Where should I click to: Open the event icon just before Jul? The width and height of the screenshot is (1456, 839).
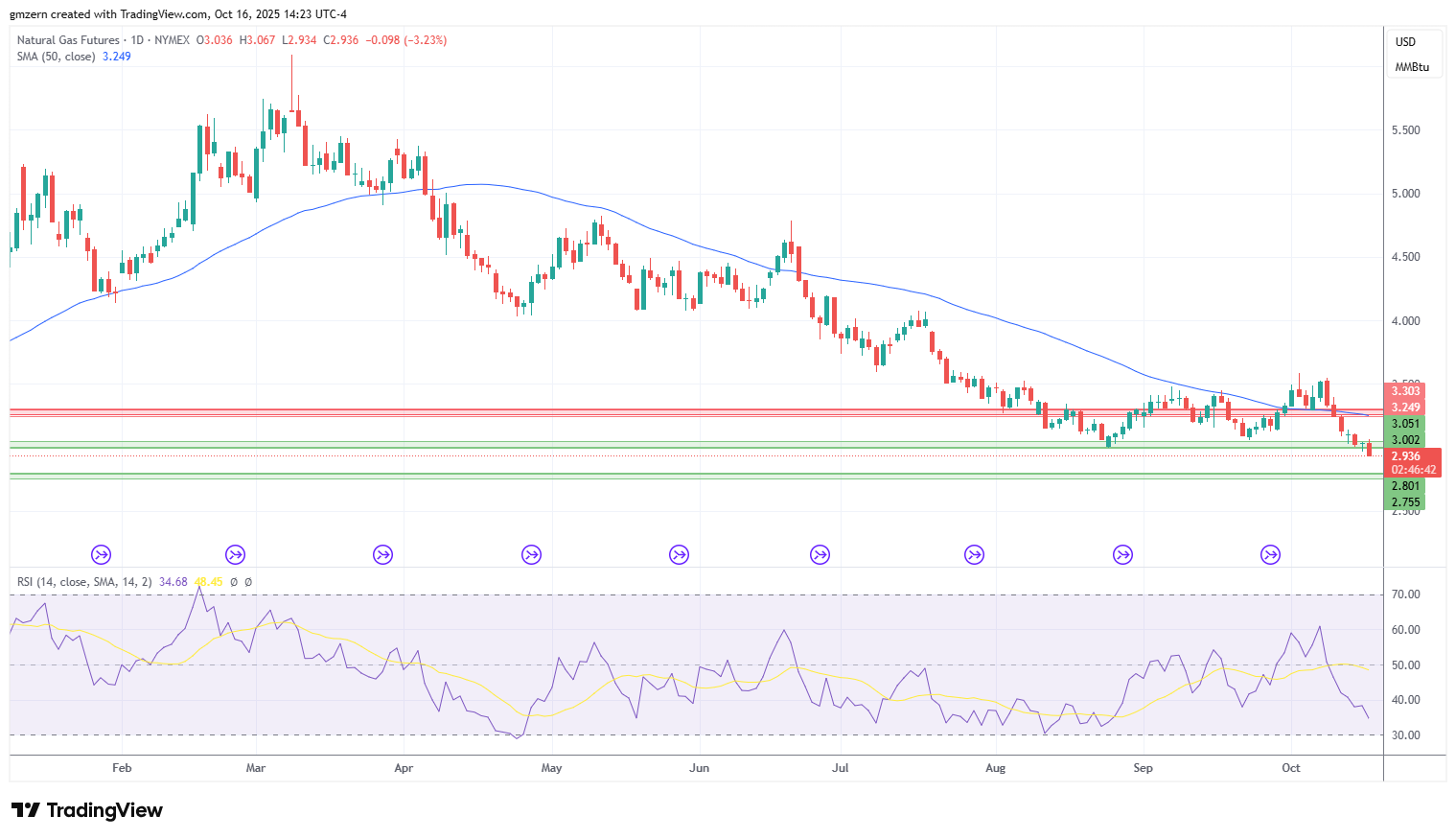coord(820,554)
